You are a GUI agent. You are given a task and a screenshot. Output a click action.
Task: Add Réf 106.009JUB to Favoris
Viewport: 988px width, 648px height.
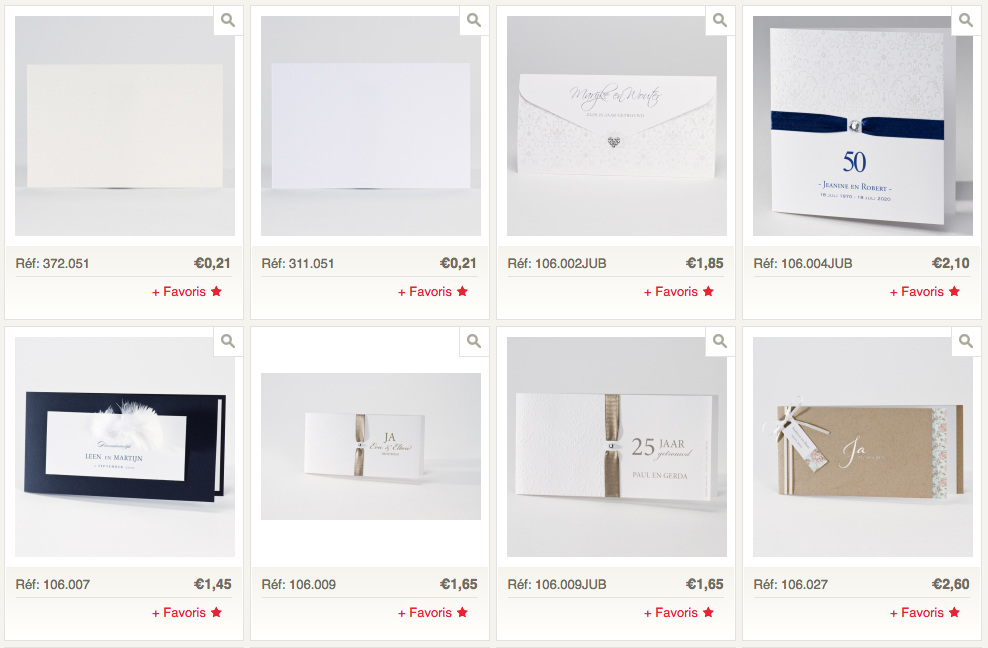tap(678, 612)
